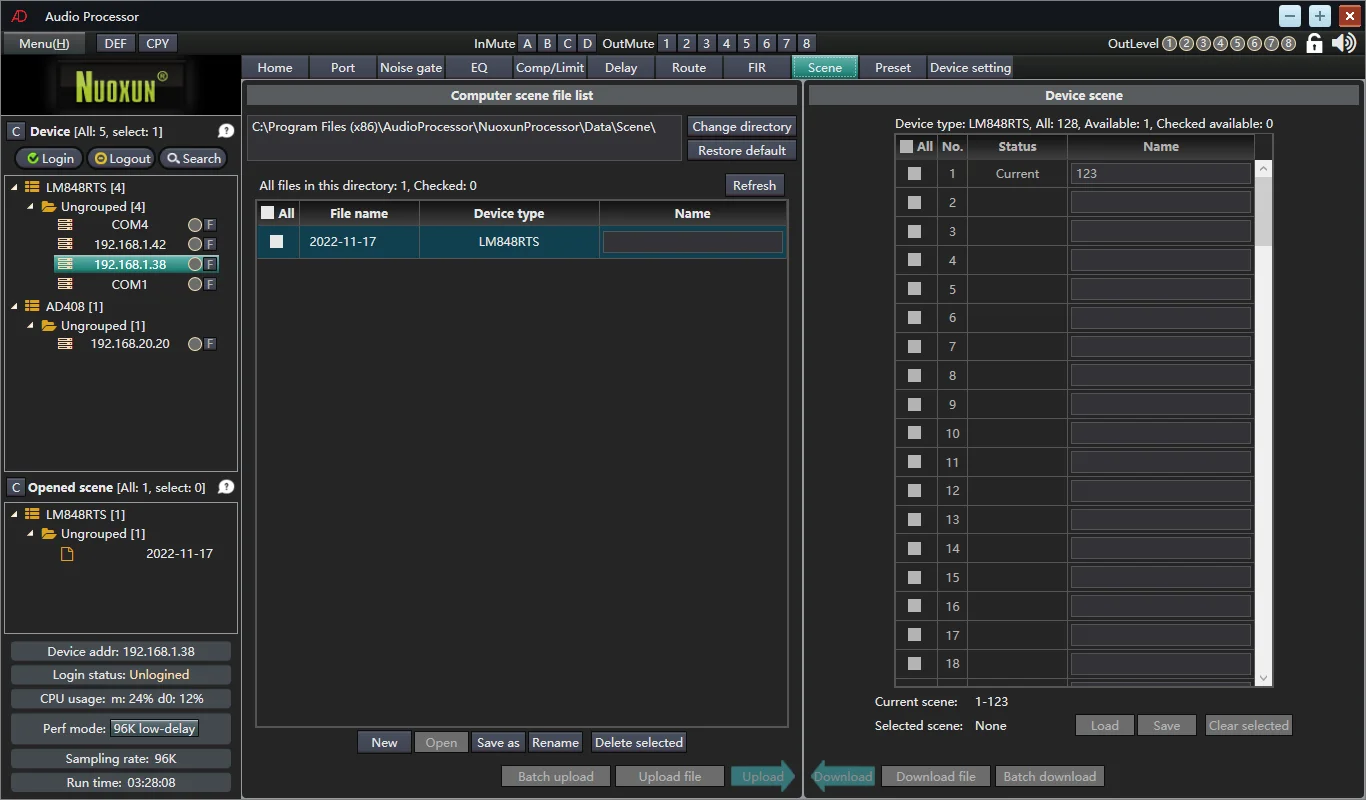The height and width of the screenshot is (800, 1366).
Task: Click the help bubble beside Opened scene
Action: pos(226,487)
